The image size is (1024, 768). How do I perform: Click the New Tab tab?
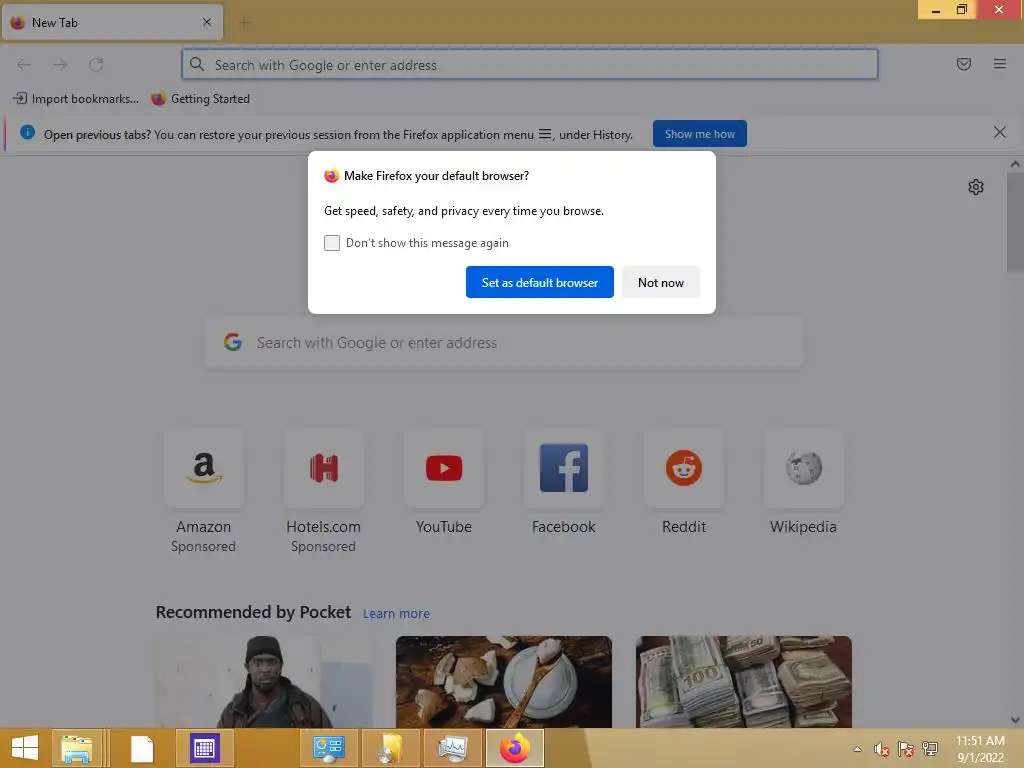(112, 23)
